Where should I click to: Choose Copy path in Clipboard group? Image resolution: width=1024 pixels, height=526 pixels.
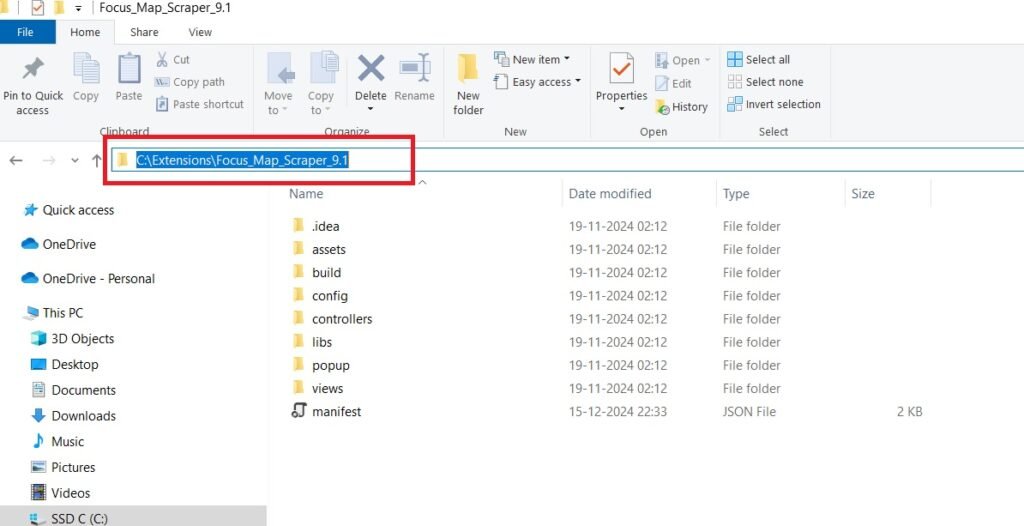(189, 82)
